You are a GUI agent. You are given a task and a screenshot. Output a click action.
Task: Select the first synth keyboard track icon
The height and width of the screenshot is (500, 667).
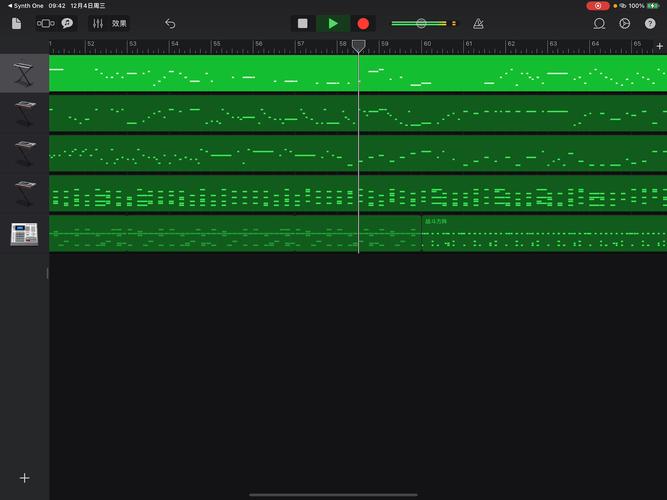point(24,73)
